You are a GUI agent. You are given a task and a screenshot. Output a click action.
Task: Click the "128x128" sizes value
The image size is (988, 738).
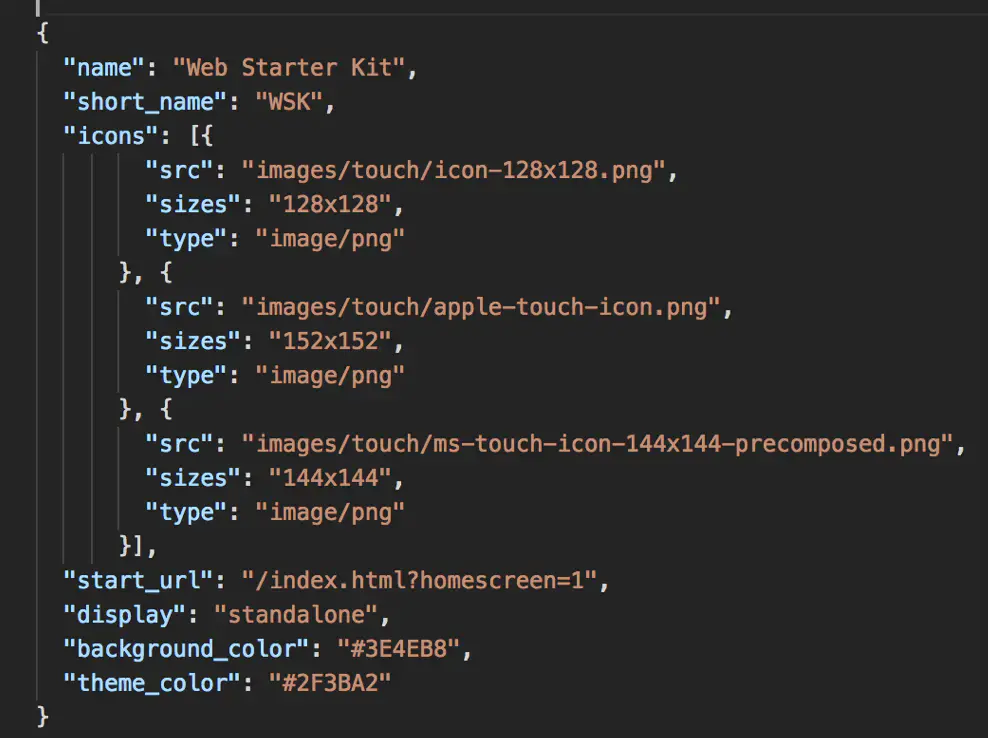click(330, 204)
